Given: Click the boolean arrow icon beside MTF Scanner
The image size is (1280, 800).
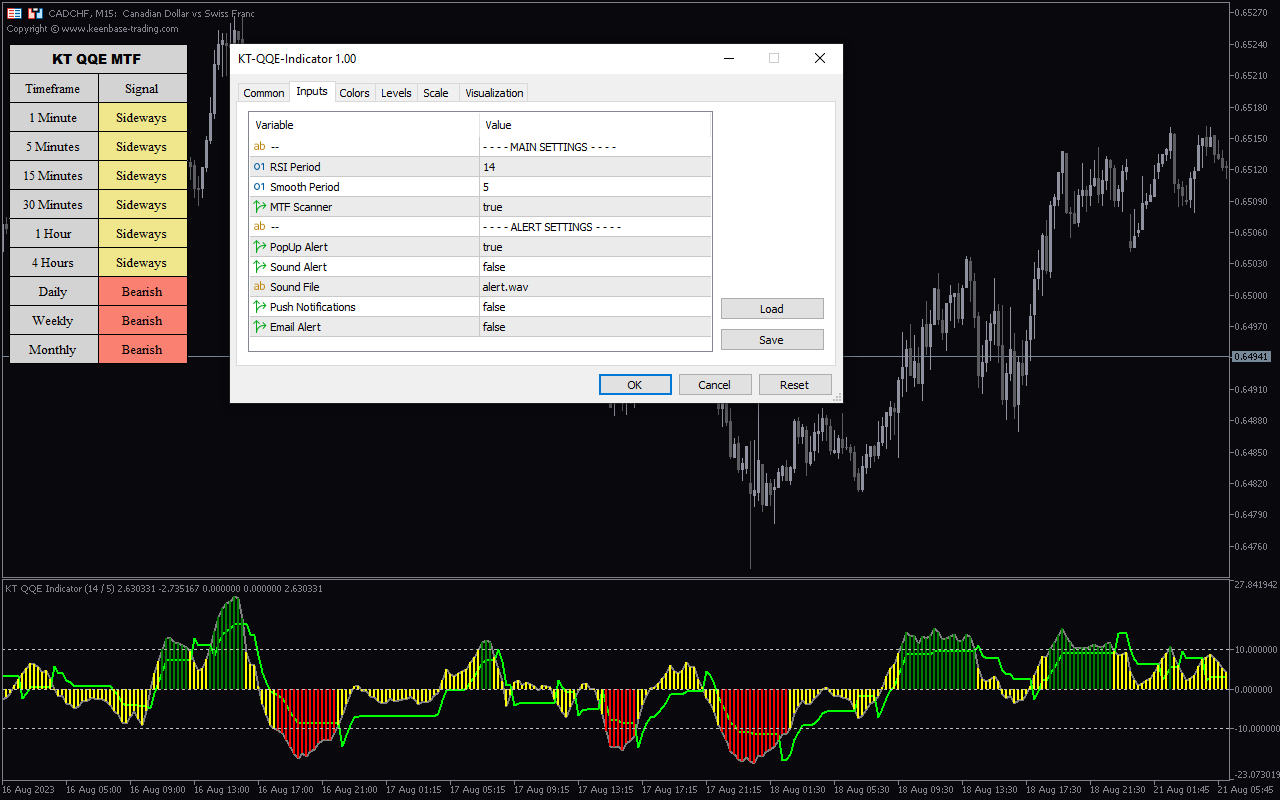Looking at the screenshot, I should click(x=260, y=207).
